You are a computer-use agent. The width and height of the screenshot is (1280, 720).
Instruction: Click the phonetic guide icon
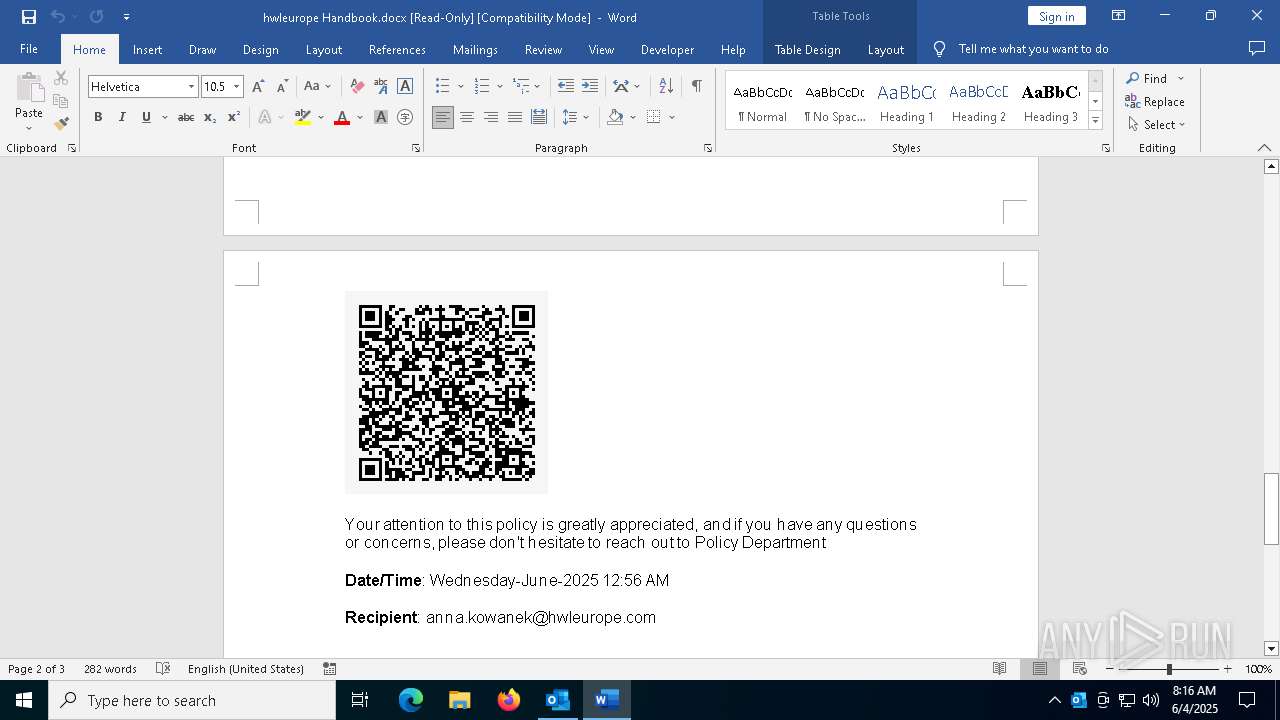(x=381, y=87)
